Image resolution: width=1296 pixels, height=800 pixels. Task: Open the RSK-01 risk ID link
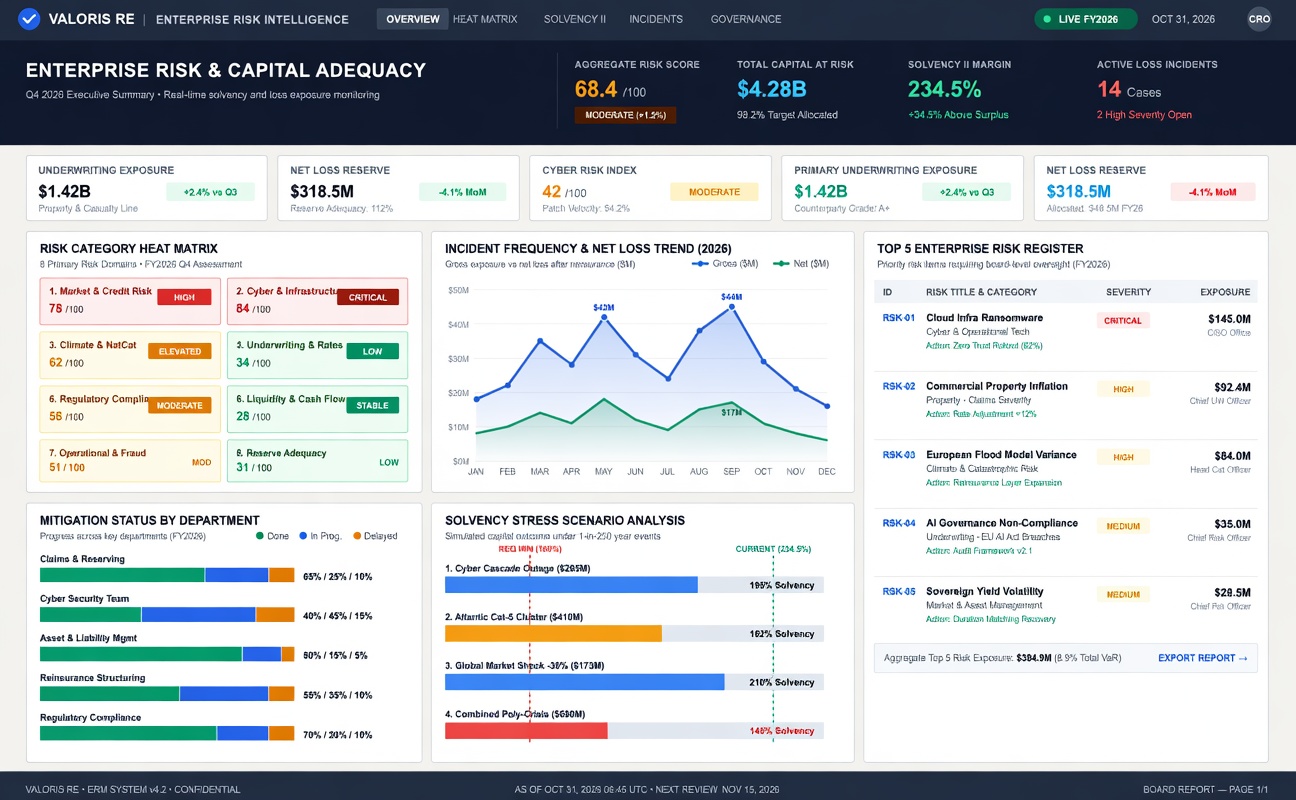[899, 318]
